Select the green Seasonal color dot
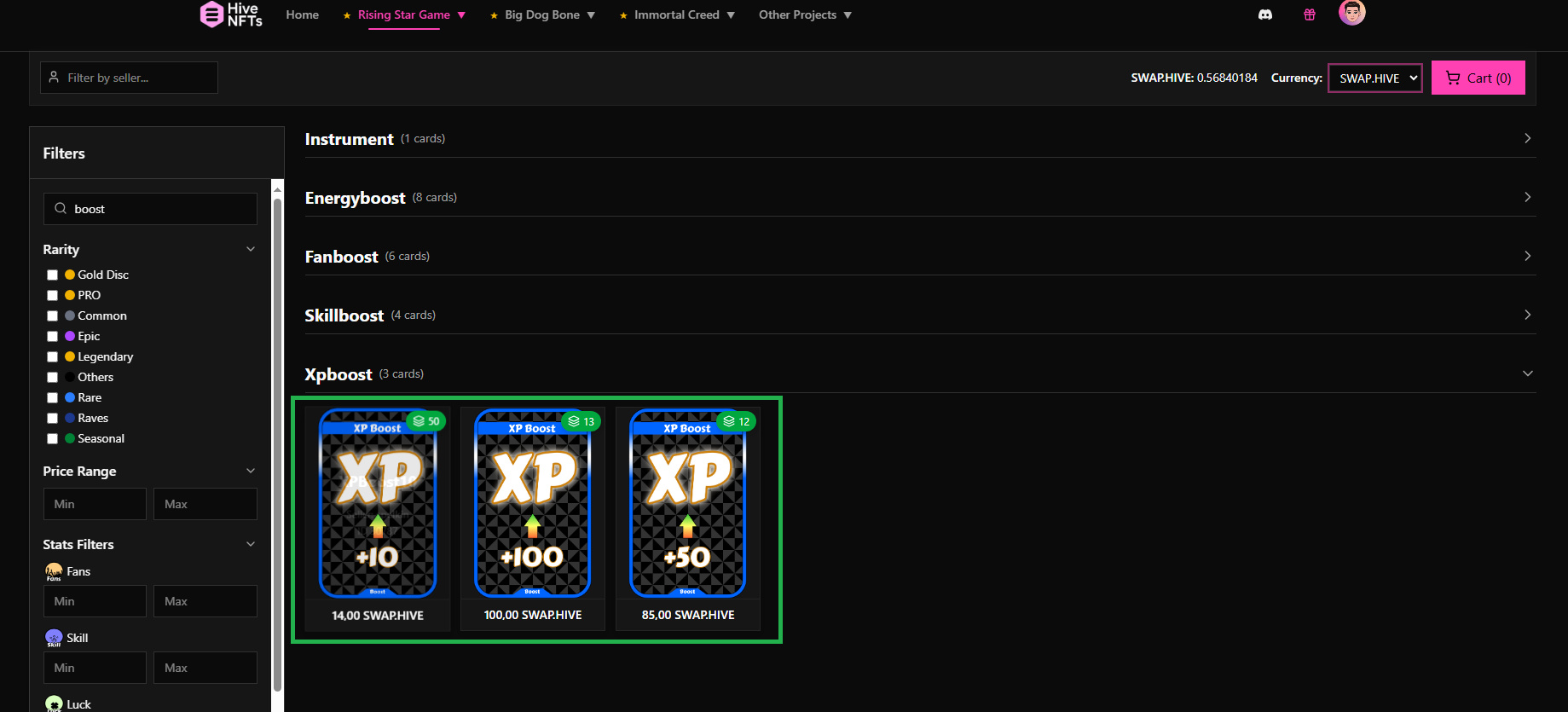1568x712 pixels. tap(70, 438)
